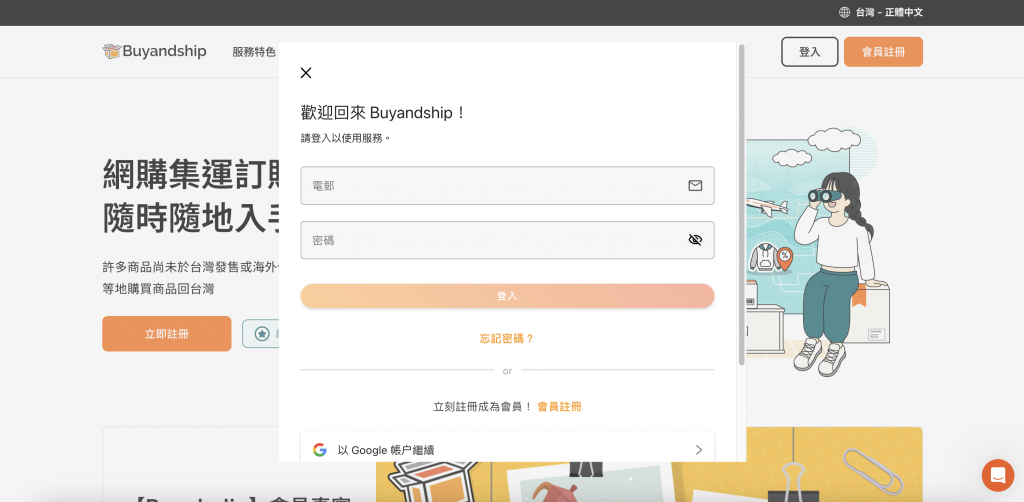This screenshot has width=1024, height=502.
Task: Click the chevron arrow on the Google row
Action: [698, 450]
